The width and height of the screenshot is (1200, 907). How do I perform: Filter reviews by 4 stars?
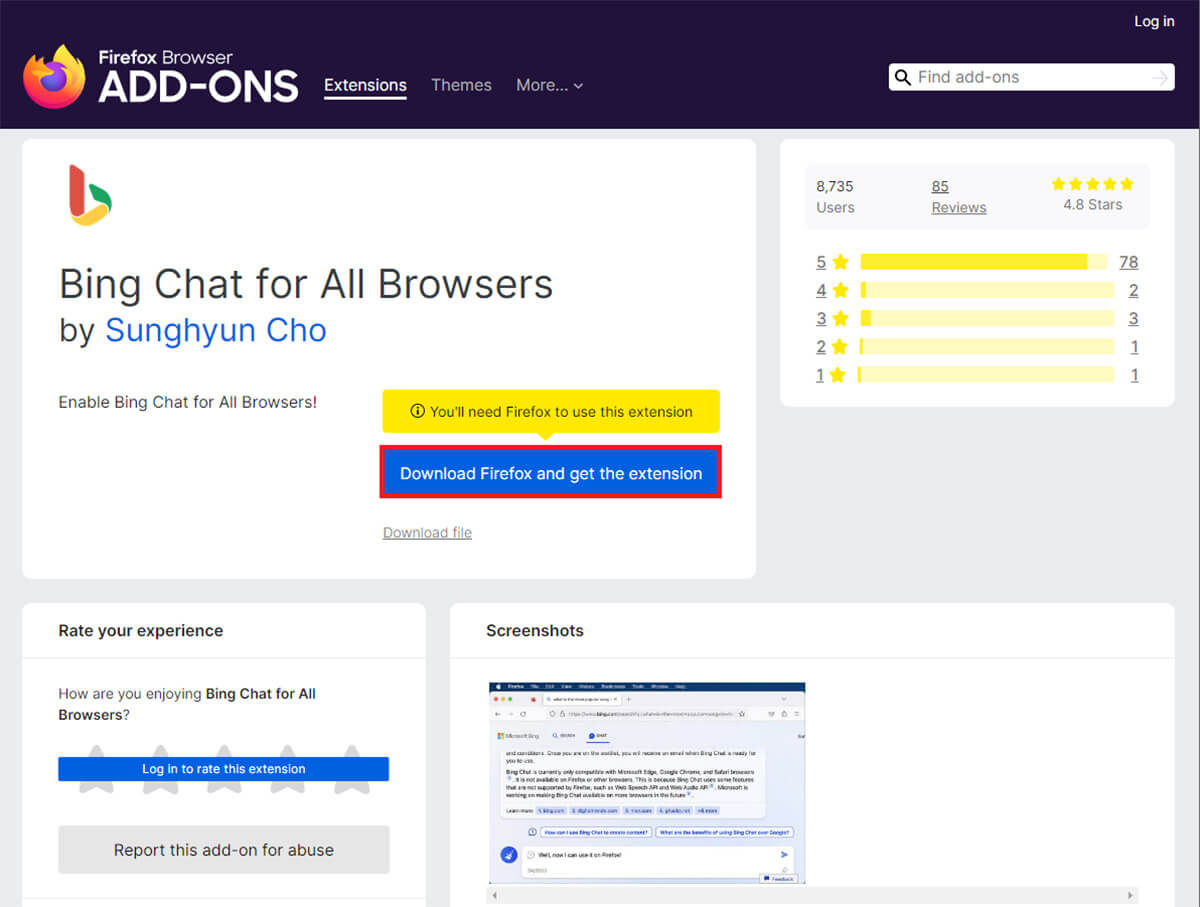(x=832, y=290)
